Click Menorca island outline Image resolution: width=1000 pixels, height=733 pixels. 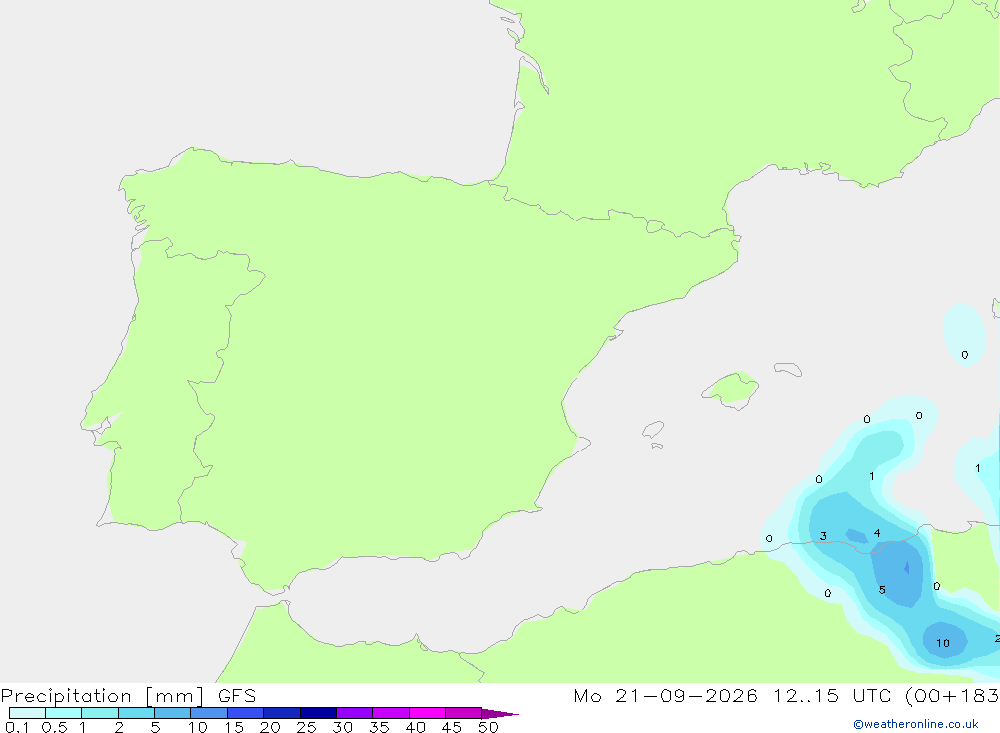[x=788, y=369]
